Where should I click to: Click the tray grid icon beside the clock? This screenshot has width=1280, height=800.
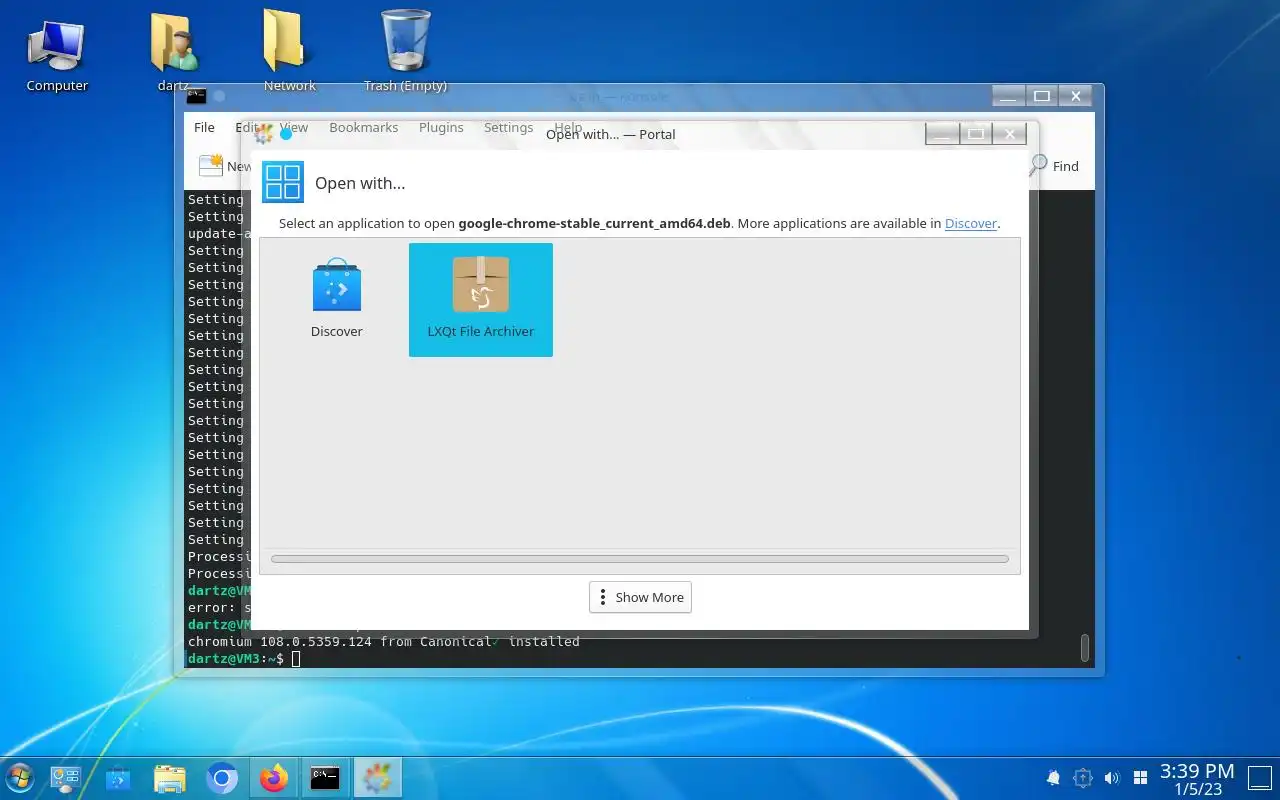(x=1140, y=778)
